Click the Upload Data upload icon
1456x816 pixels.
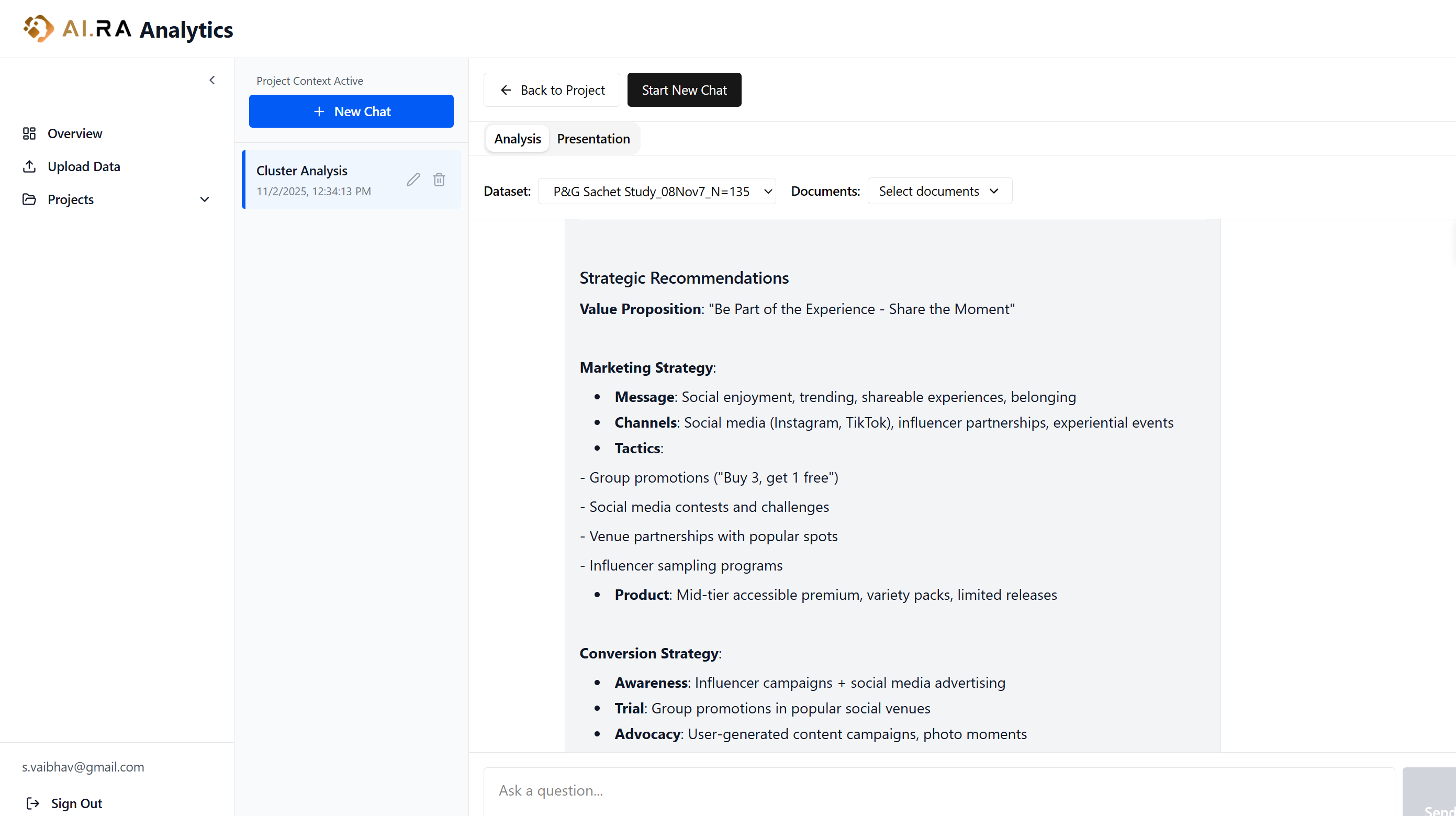pos(29,166)
